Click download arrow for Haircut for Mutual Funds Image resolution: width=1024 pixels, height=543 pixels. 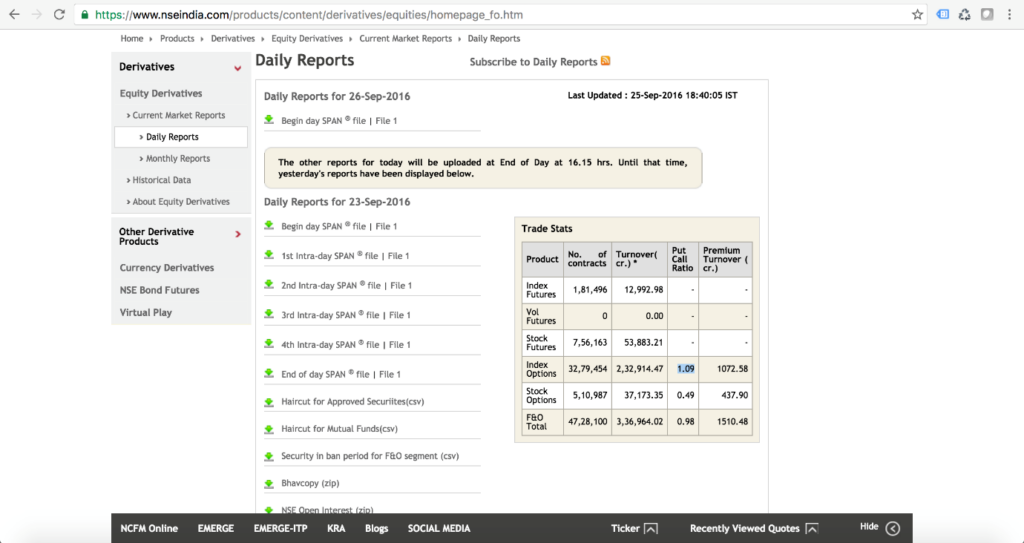click(269, 428)
